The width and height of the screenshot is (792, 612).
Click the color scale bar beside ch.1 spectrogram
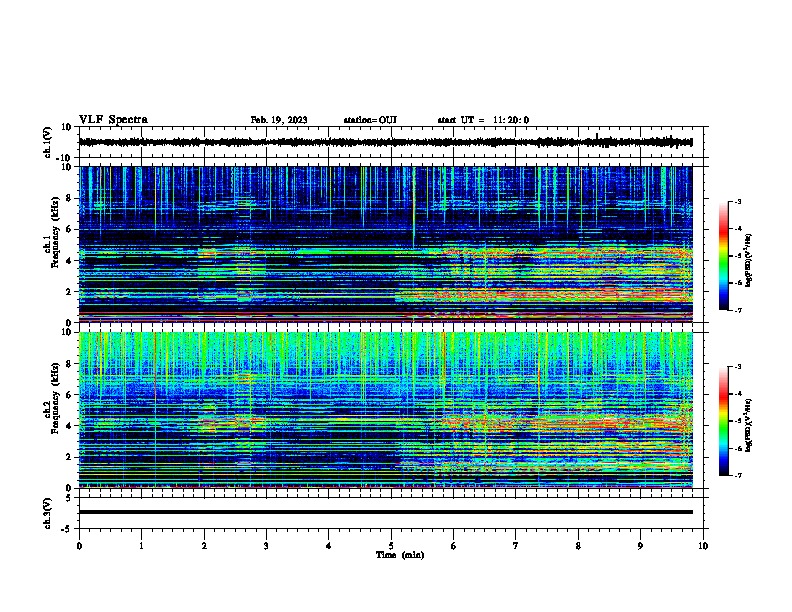724,256
